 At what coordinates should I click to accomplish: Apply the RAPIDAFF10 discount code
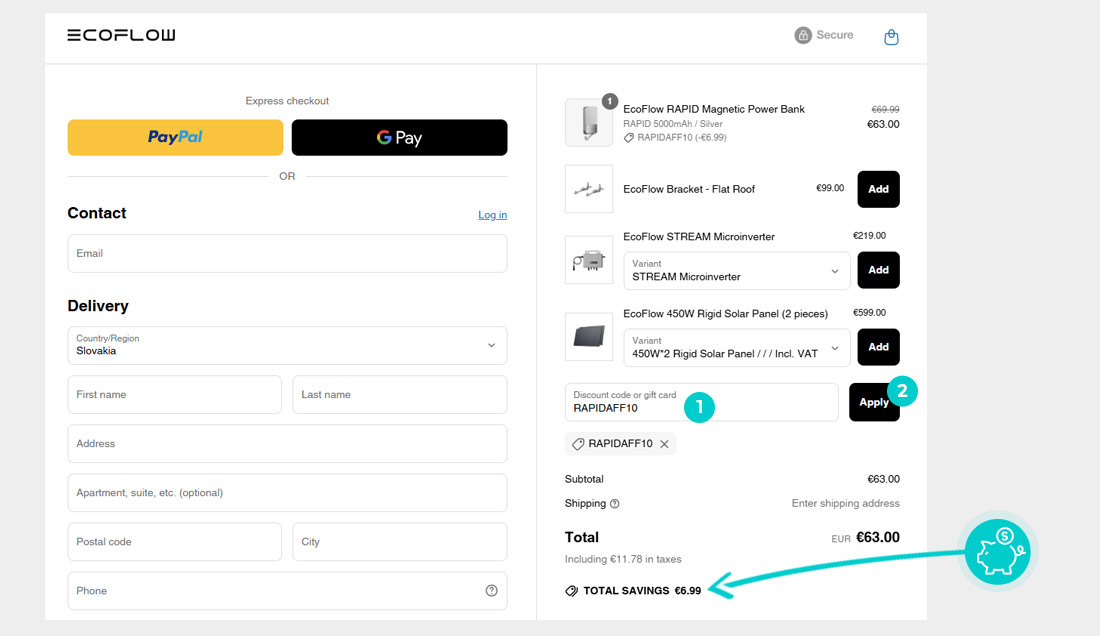tap(874, 401)
